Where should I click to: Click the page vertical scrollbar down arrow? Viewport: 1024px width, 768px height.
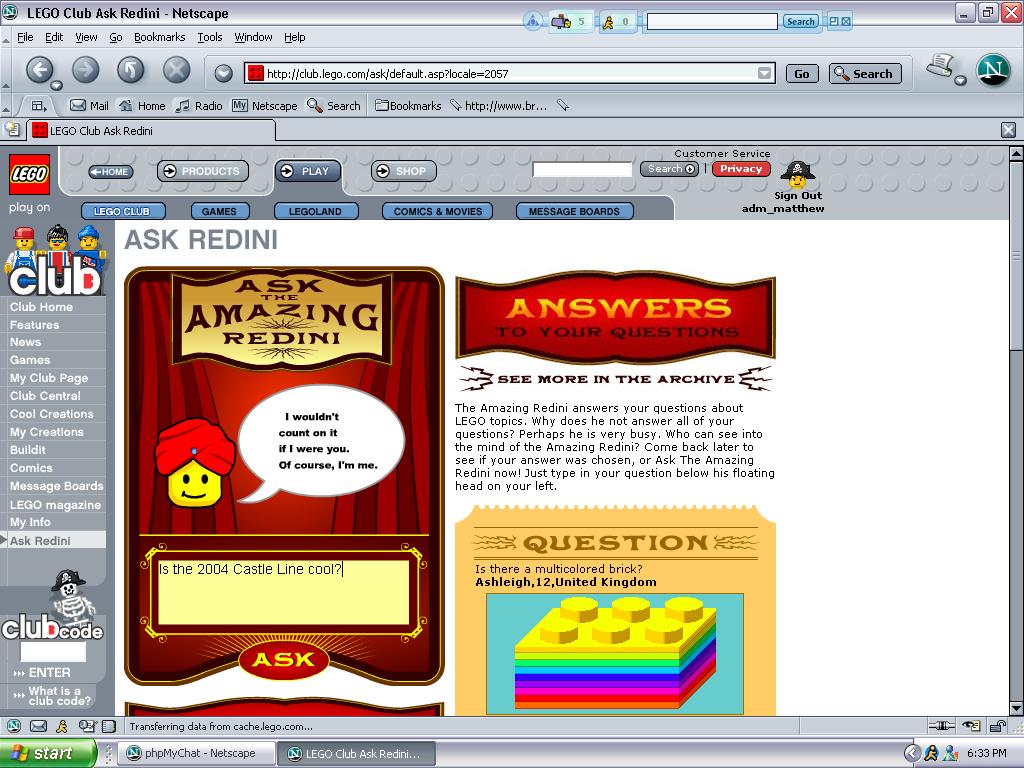click(1016, 708)
